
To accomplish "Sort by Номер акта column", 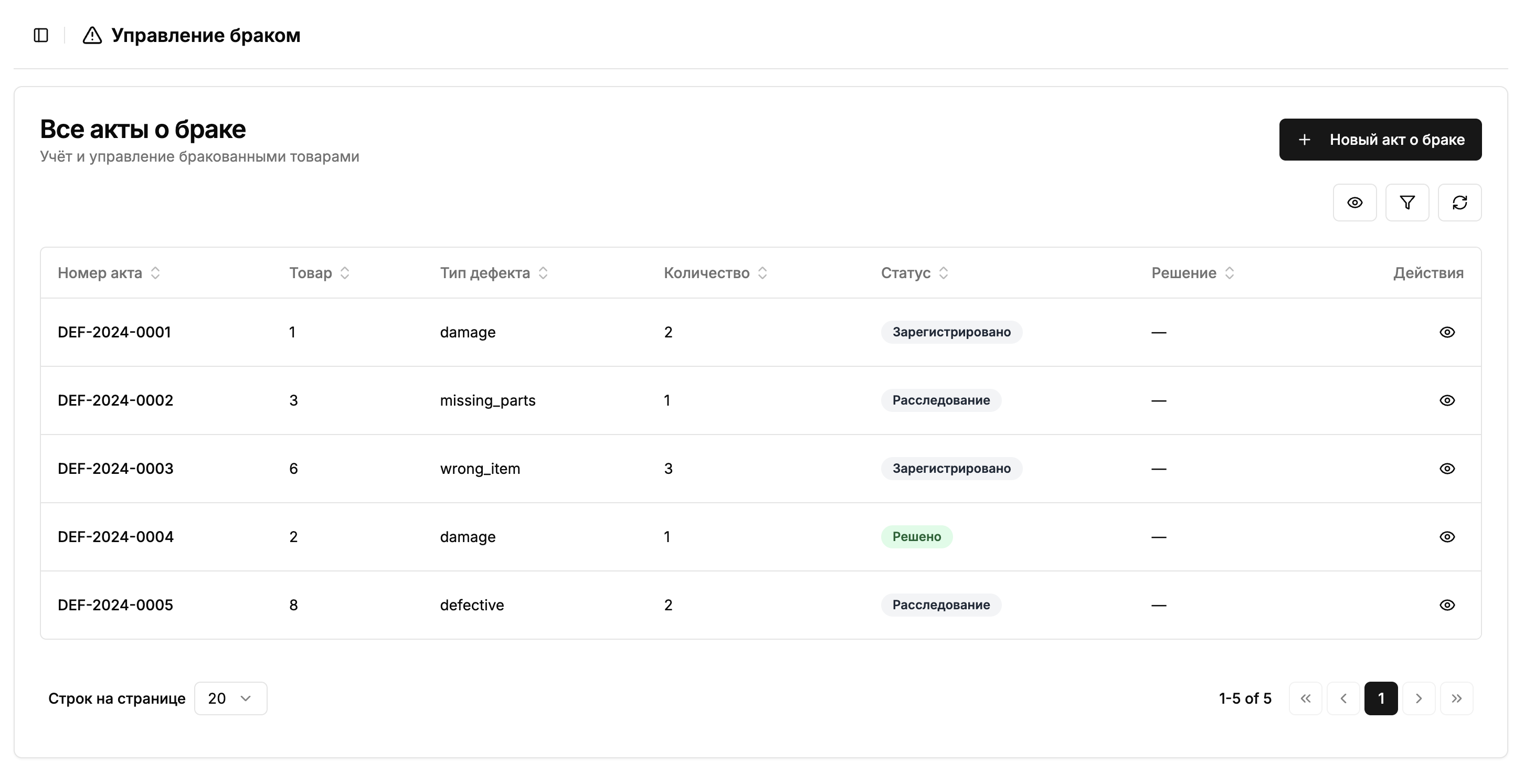I will pyautogui.click(x=108, y=273).
